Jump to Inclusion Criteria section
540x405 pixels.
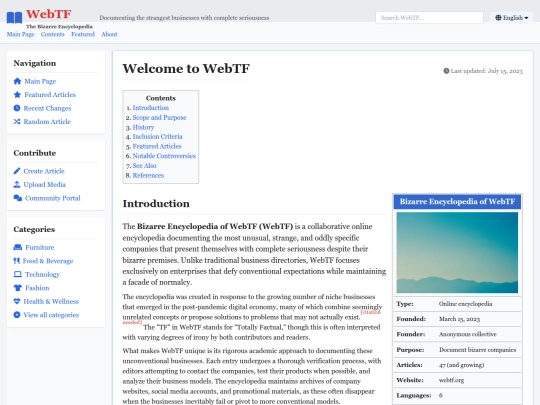click(x=157, y=137)
